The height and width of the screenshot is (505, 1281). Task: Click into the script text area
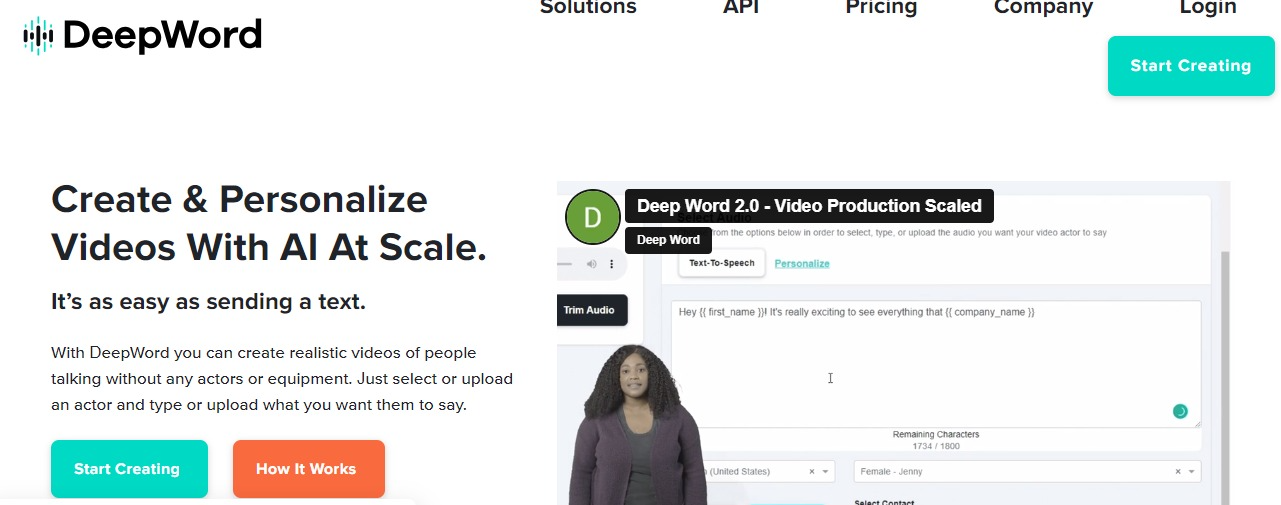click(x=936, y=364)
